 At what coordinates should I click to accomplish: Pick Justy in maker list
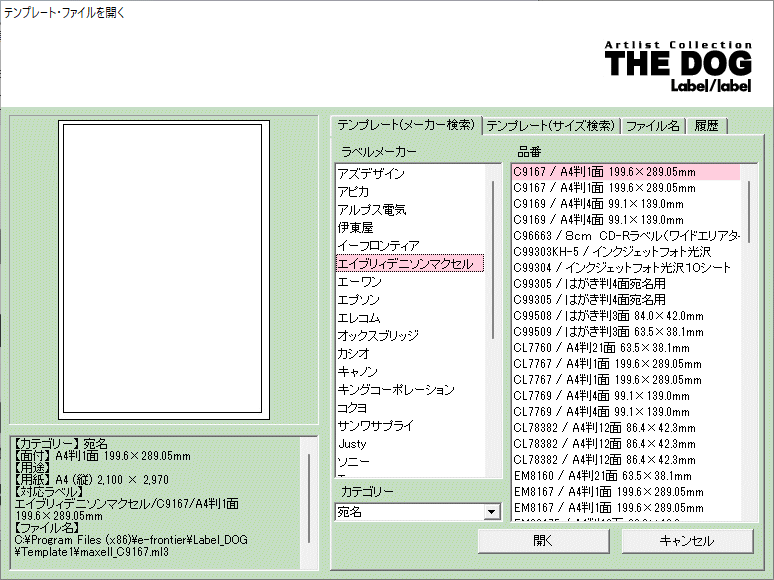point(410,444)
